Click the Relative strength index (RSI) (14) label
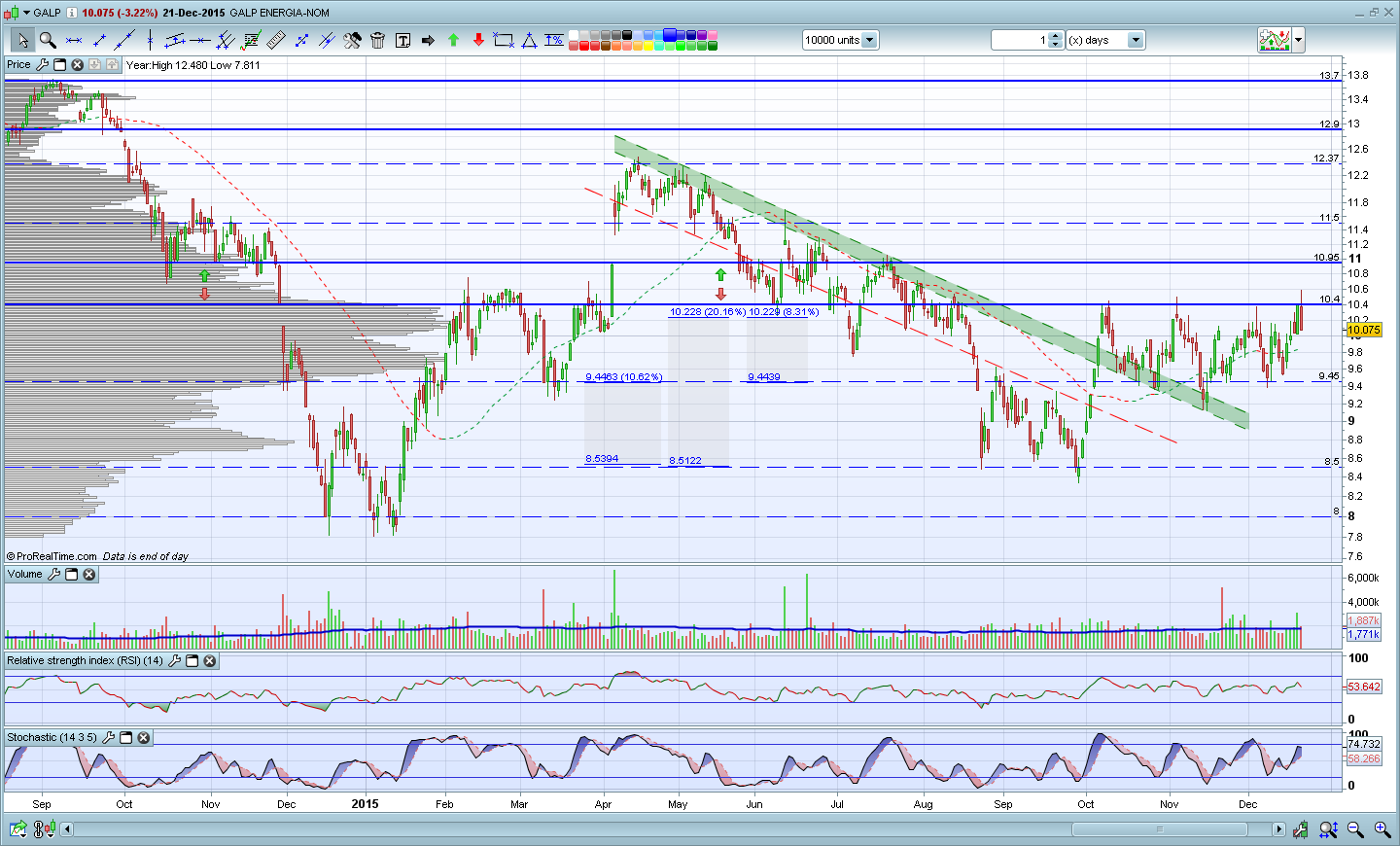 [86, 661]
